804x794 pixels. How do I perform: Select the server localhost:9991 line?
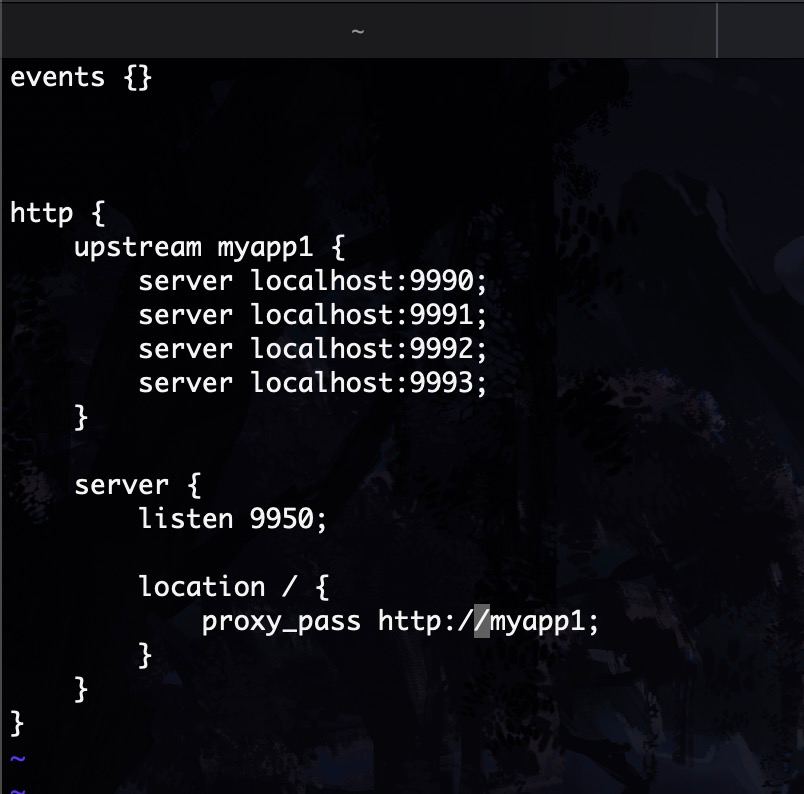point(312,315)
